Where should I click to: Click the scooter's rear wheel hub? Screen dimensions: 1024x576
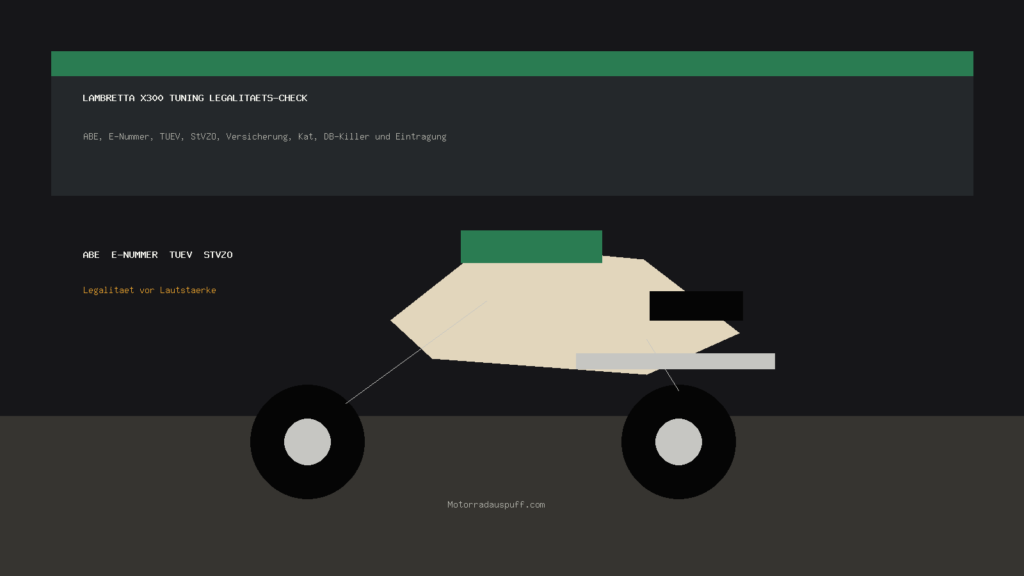point(679,442)
